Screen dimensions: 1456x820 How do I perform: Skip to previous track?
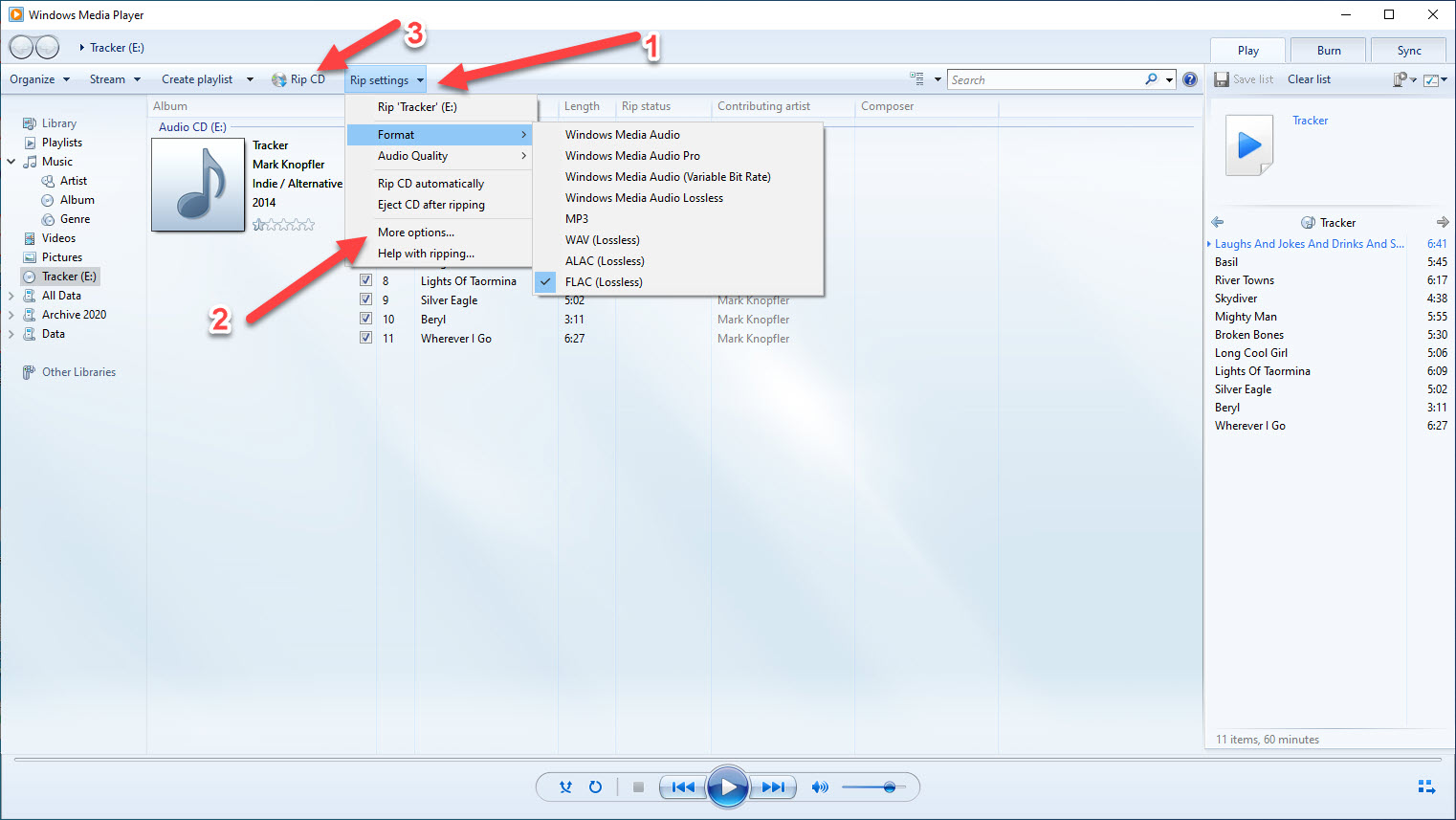point(683,787)
